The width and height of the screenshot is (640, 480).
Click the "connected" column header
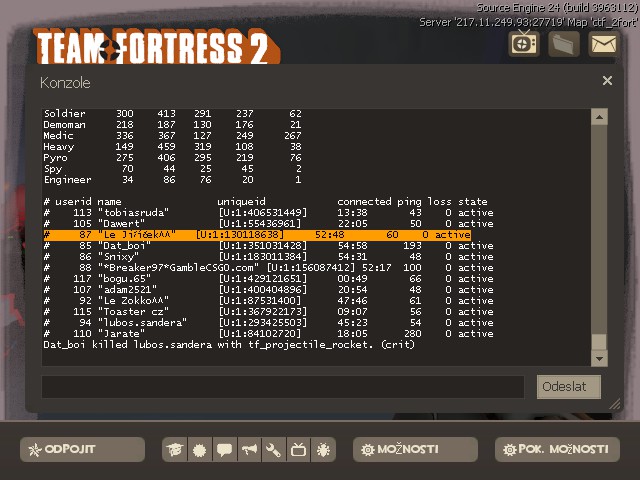tap(364, 202)
